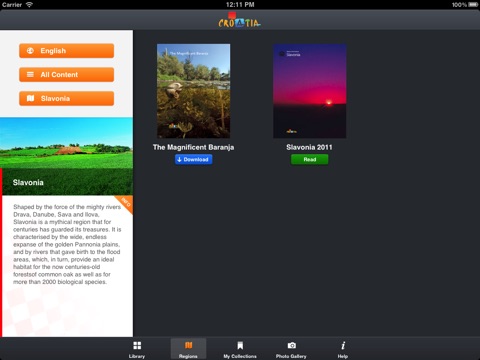Open the All Content filter
480x360 pixels.
click(66, 75)
